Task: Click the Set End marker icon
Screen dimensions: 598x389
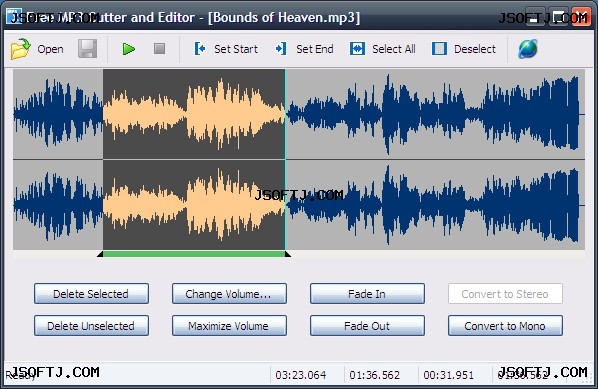Action: click(281, 49)
